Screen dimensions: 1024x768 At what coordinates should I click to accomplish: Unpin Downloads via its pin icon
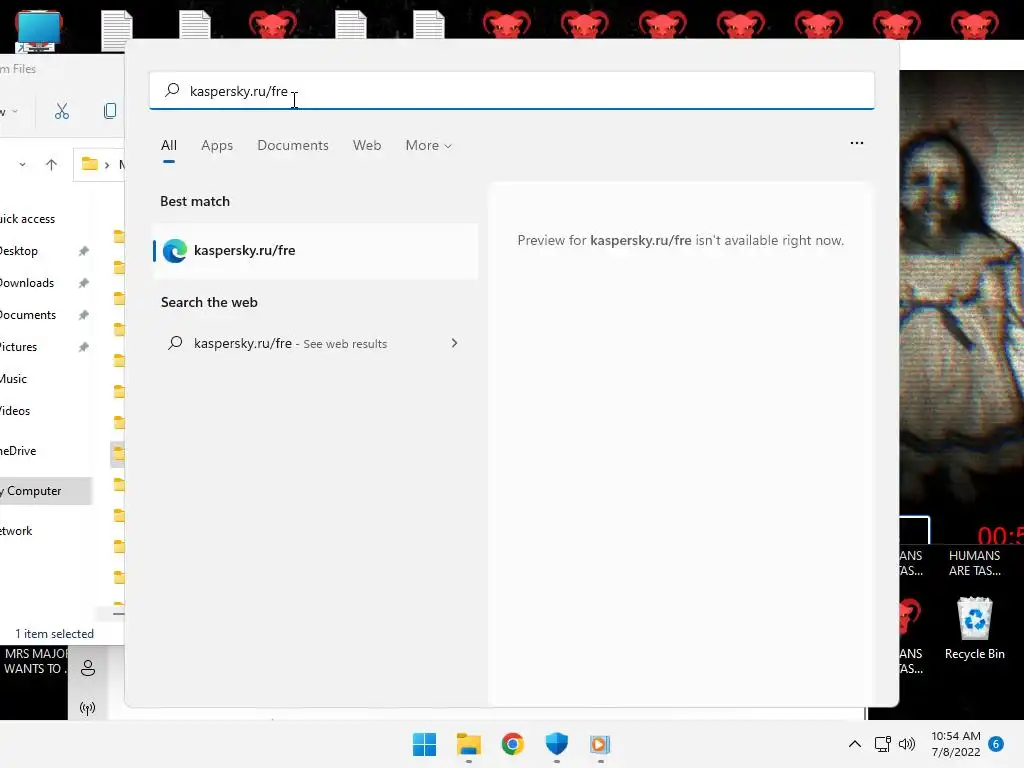[x=84, y=283]
